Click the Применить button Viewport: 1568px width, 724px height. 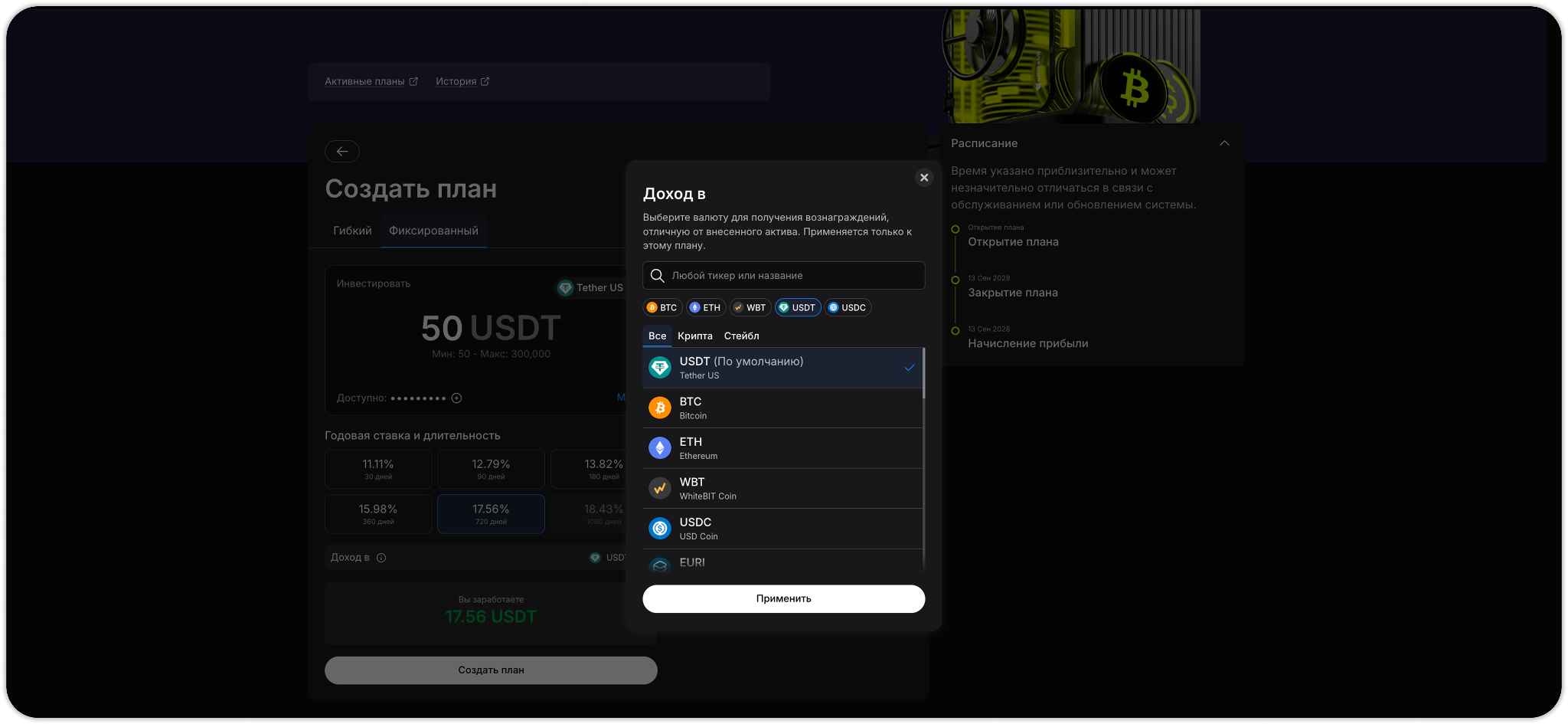click(783, 599)
